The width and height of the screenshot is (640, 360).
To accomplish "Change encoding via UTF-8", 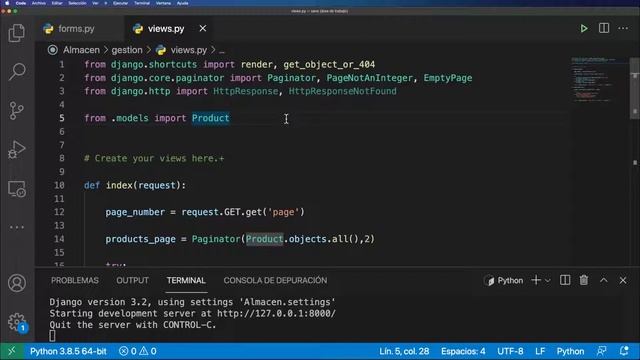I will tap(510, 351).
